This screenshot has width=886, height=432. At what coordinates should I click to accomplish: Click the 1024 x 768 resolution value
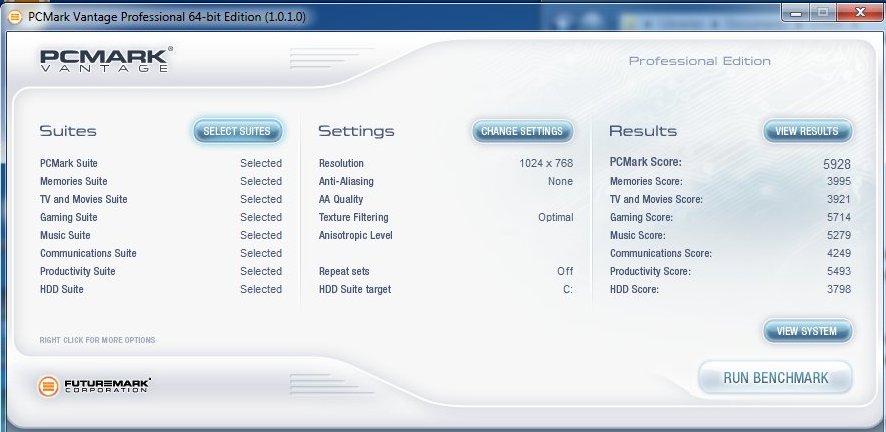pos(546,163)
